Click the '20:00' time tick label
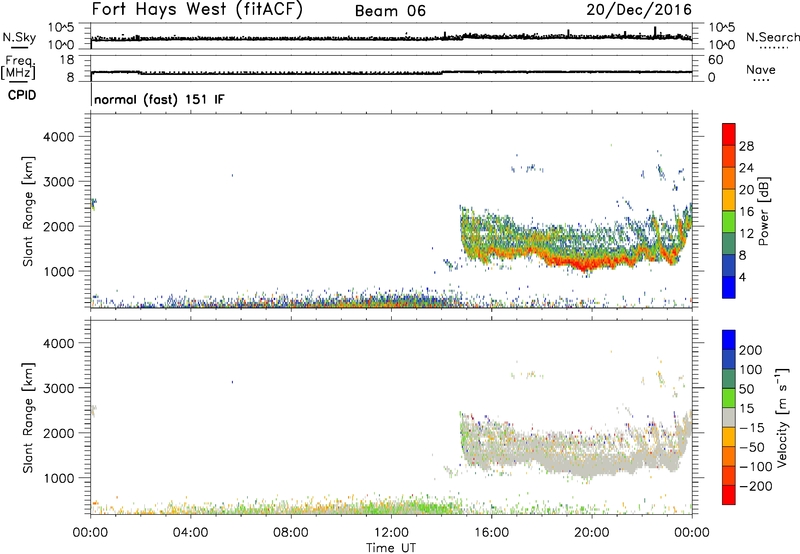Screen dimensions: 800x554 coord(591,533)
